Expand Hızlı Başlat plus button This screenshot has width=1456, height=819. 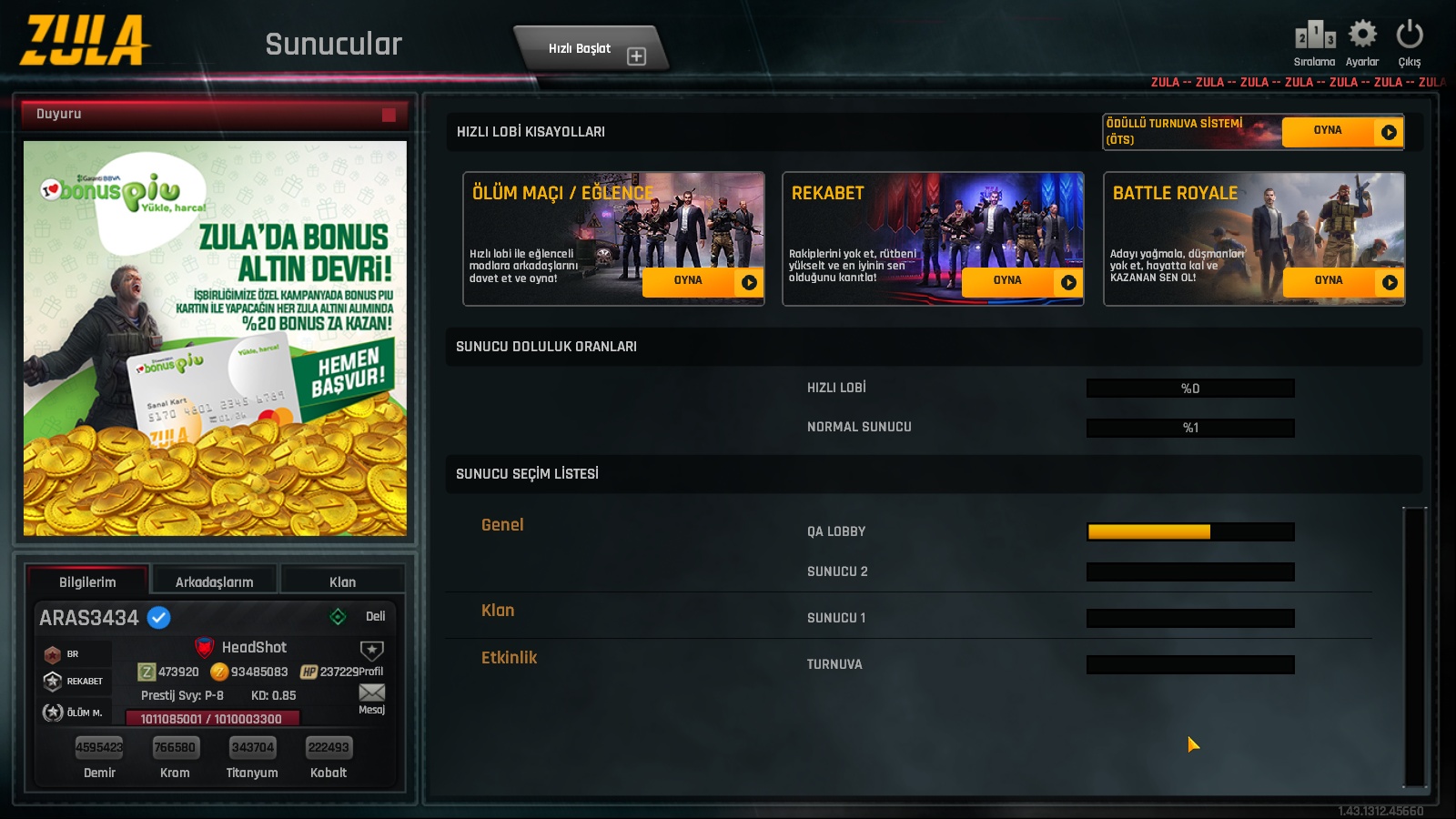[636, 56]
